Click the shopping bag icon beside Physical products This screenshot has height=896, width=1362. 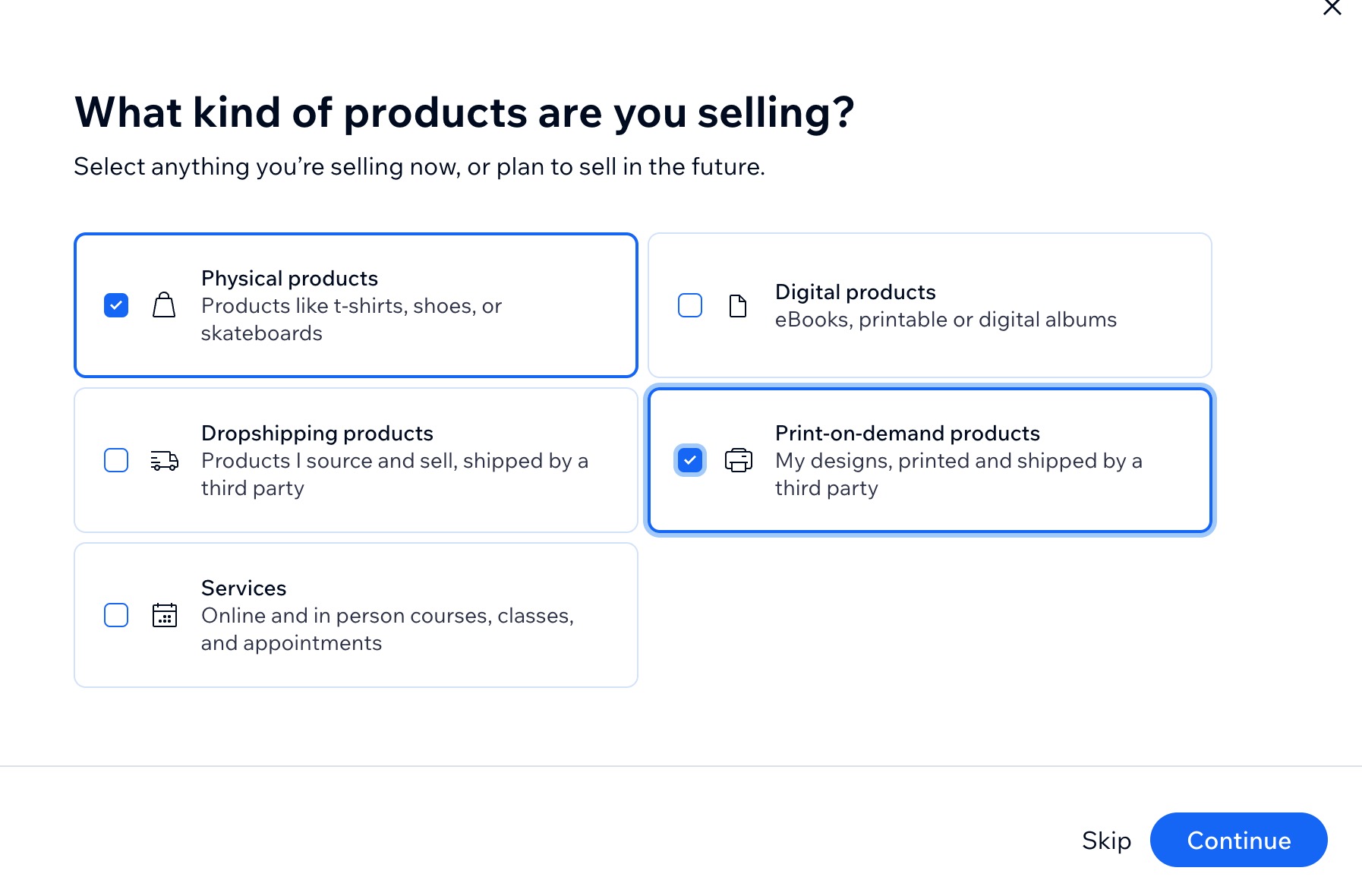point(164,304)
